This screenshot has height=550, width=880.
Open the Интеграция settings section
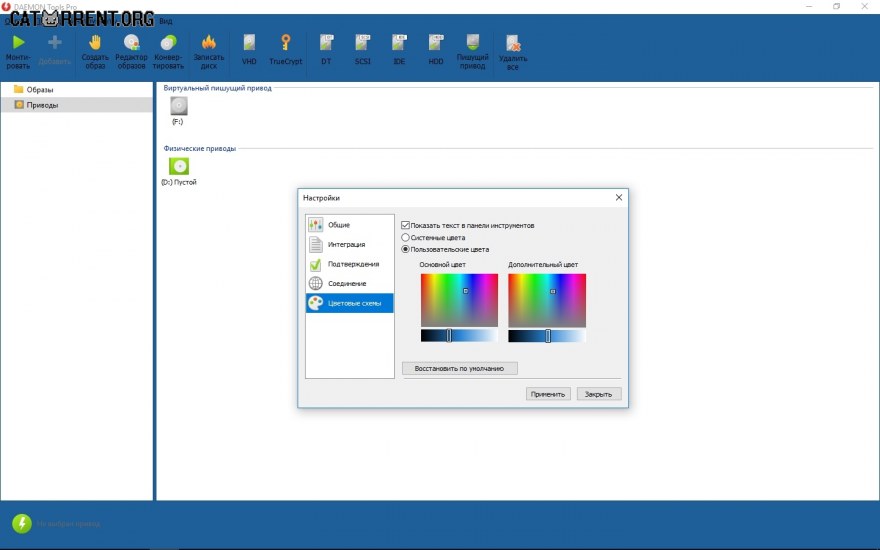[350, 244]
